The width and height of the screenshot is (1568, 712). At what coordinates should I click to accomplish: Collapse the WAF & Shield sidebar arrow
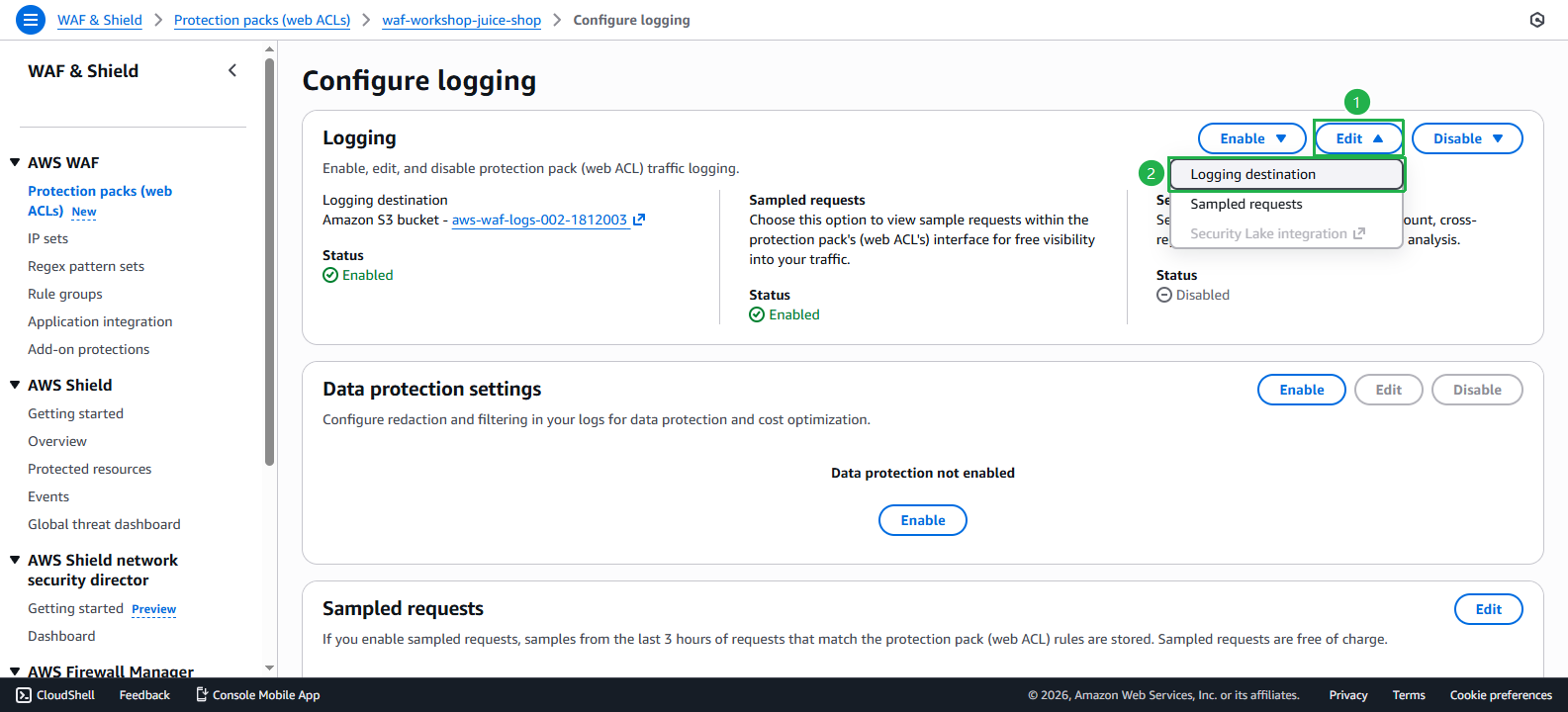pos(232,70)
